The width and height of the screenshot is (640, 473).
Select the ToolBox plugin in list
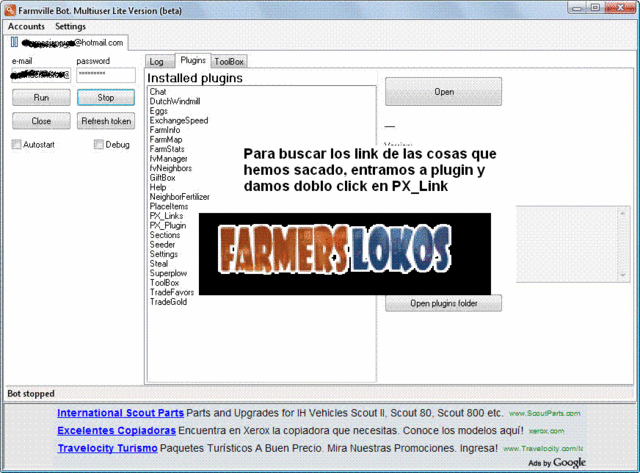(x=164, y=282)
